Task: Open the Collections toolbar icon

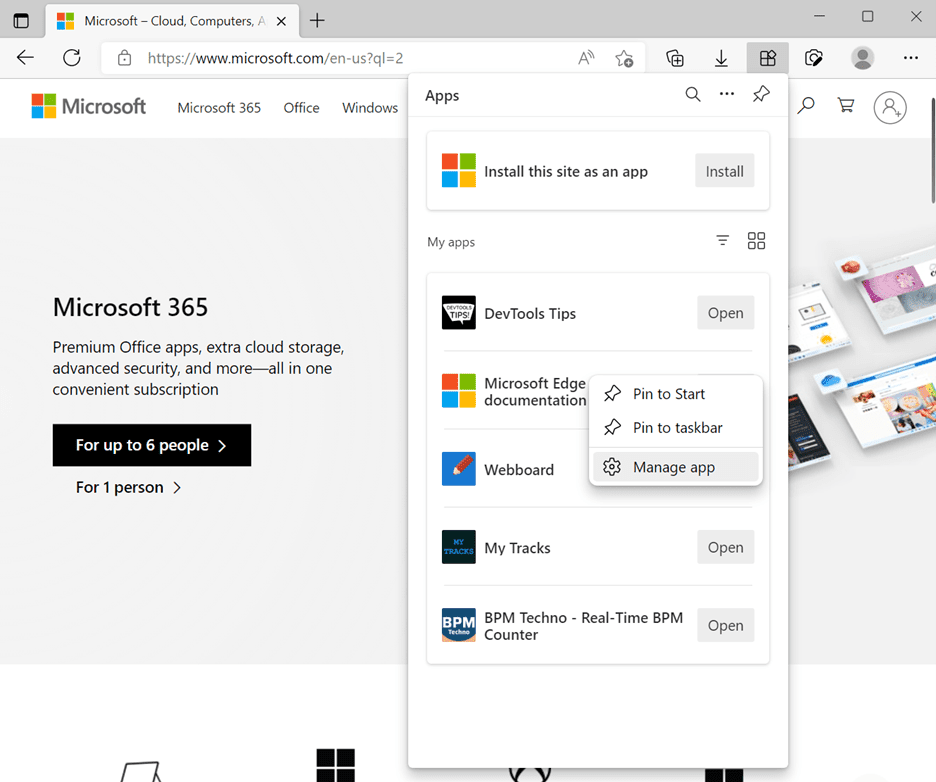Action: [x=675, y=58]
